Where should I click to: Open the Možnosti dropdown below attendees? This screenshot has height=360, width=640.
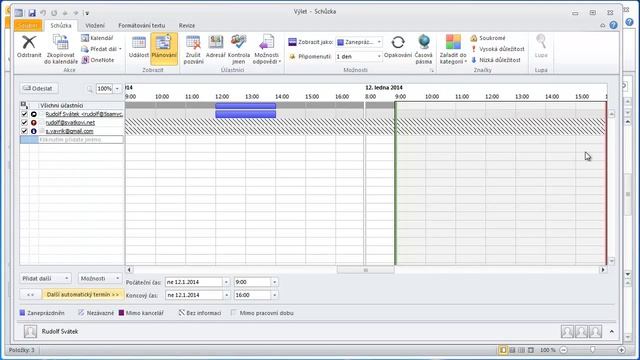pos(100,278)
